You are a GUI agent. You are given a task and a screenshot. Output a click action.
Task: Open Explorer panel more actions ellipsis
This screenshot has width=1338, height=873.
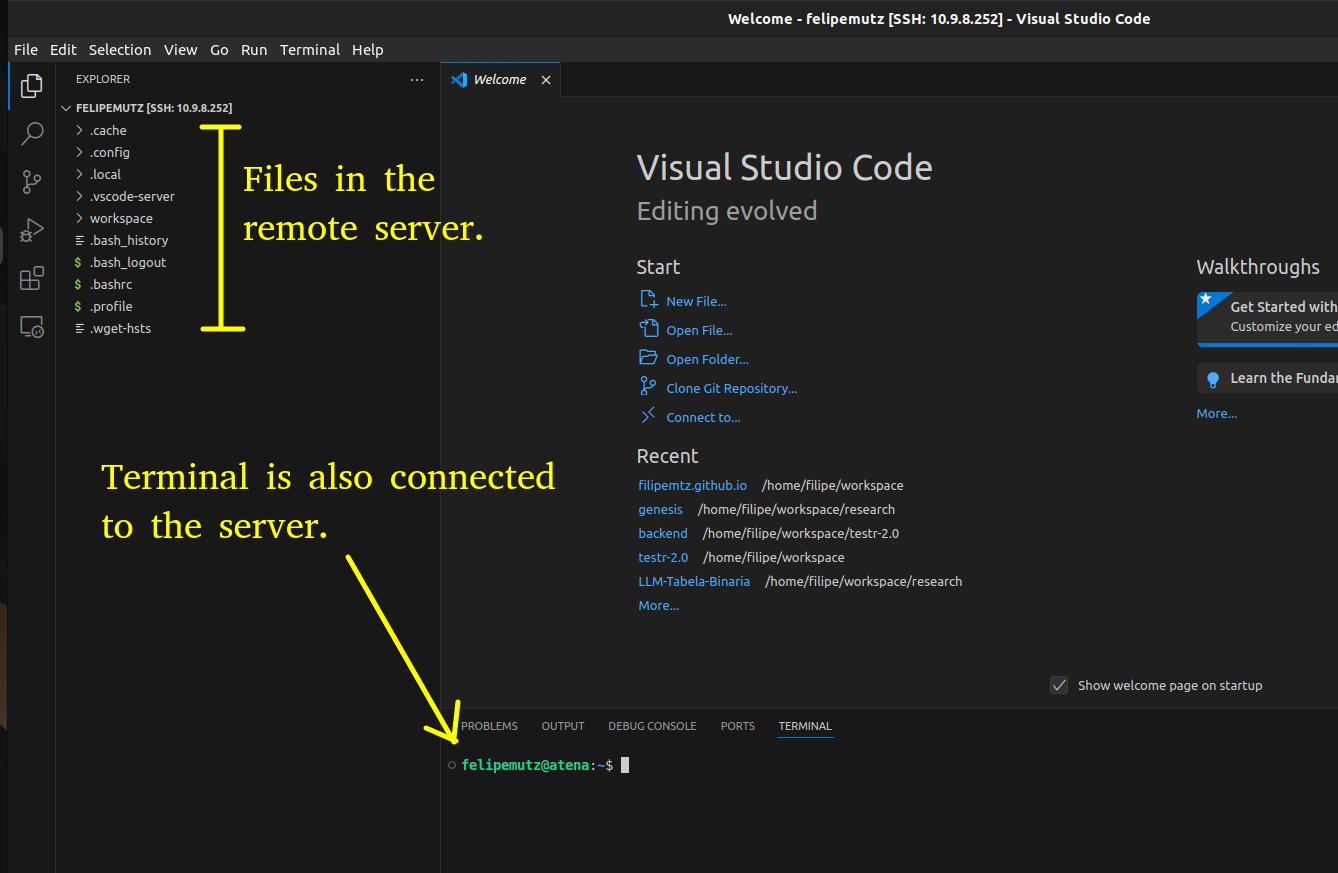point(417,79)
